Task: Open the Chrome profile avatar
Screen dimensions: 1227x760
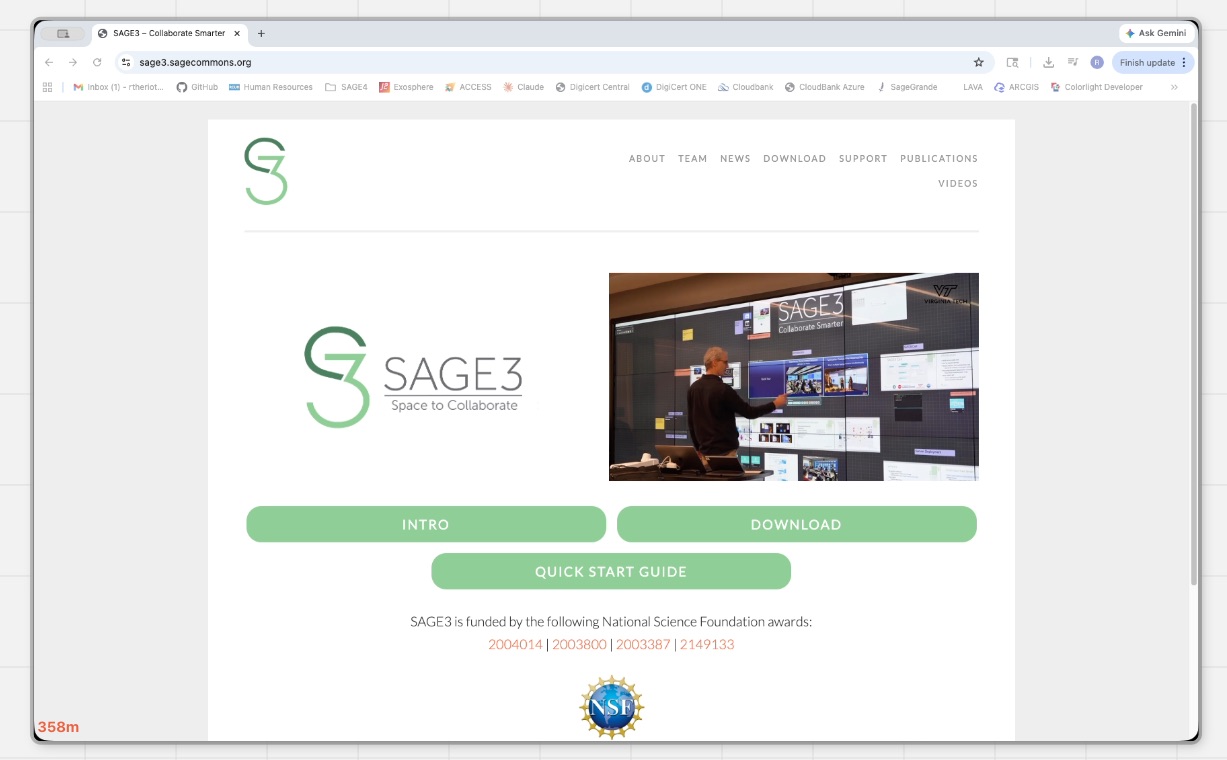Action: (x=1097, y=62)
